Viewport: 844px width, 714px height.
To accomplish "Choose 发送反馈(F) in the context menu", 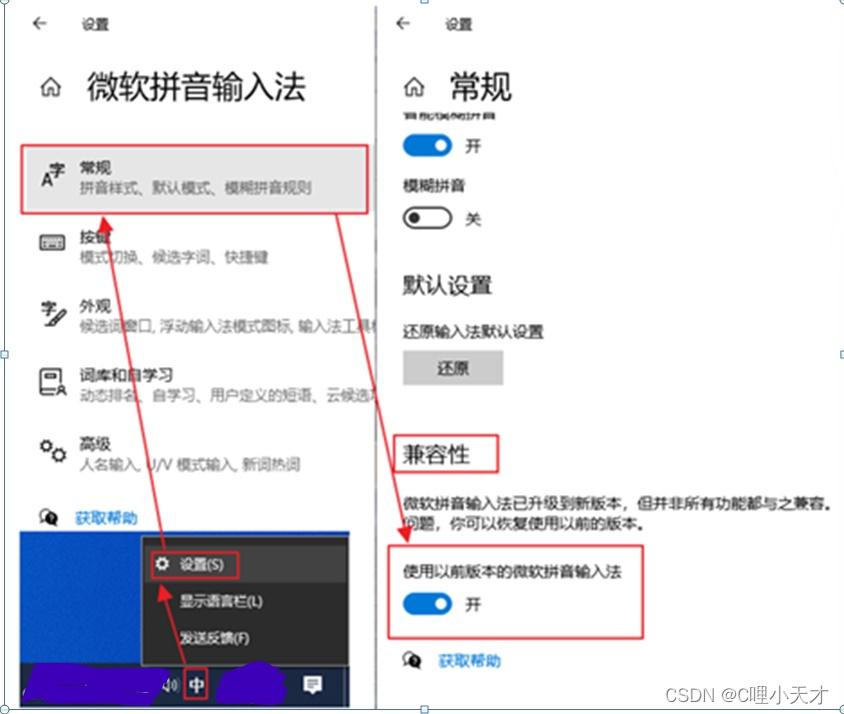I will click(x=214, y=638).
